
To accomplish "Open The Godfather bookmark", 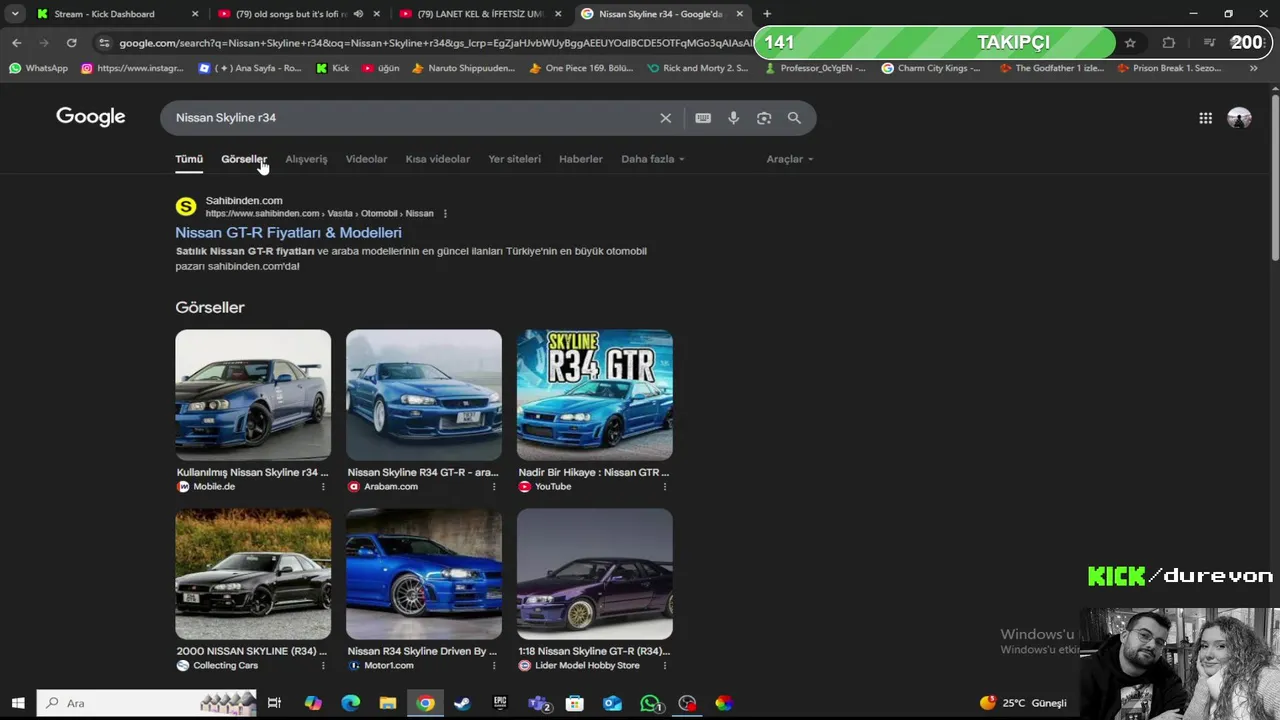I will coord(1051,68).
